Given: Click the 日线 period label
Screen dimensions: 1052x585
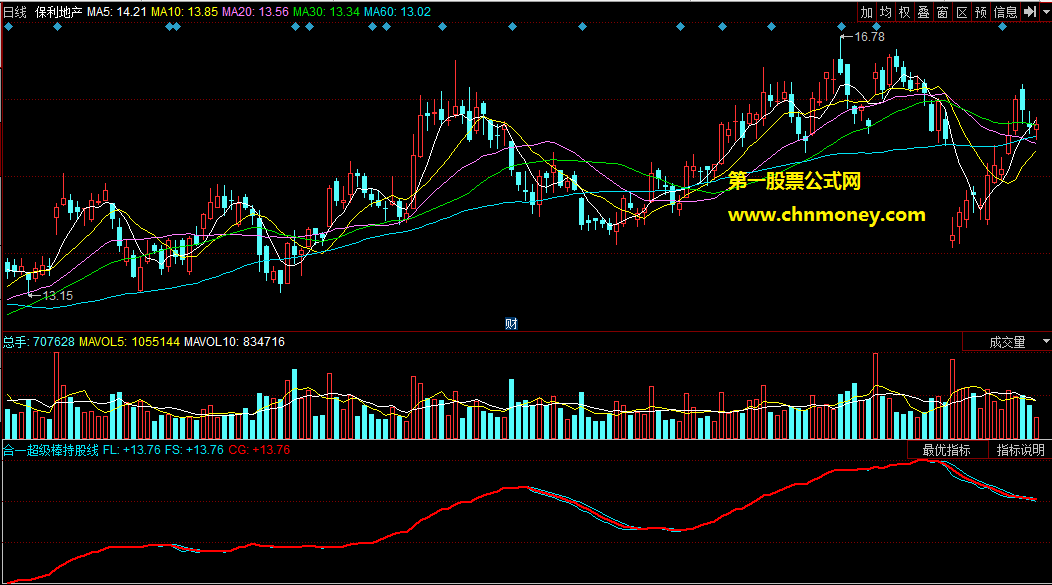Looking at the screenshot, I should [15, 12].
